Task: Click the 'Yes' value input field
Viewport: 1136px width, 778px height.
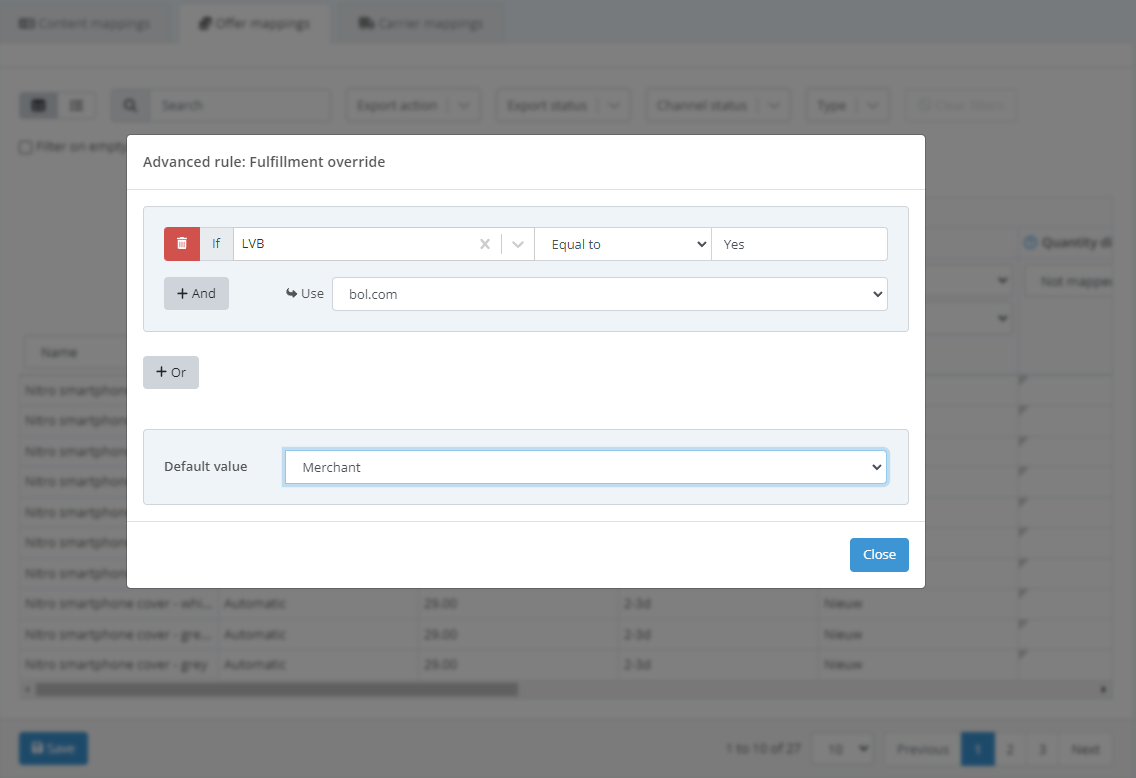Action: click(798, 244)
